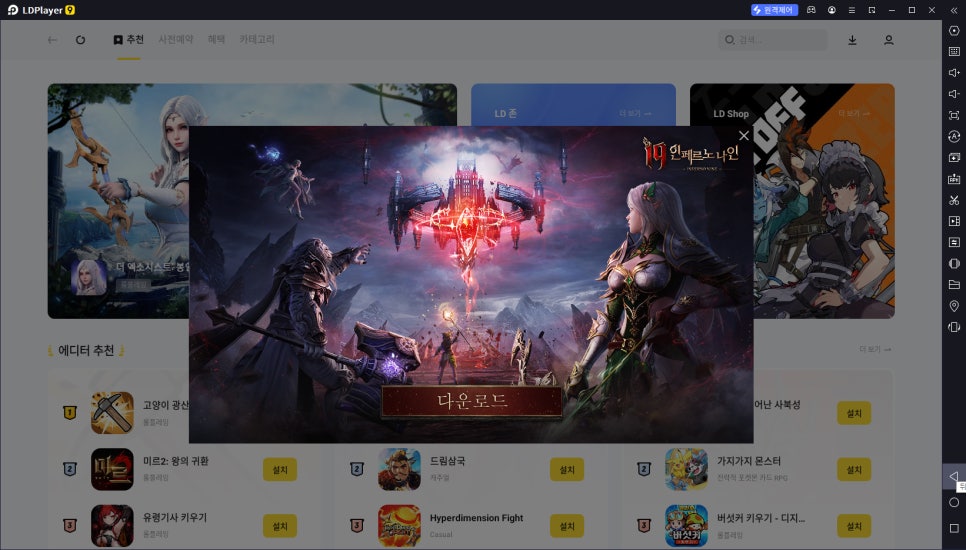Install 유령기사 키우기
The width and height of the screenshot is (966, 550).
[280, 526]
